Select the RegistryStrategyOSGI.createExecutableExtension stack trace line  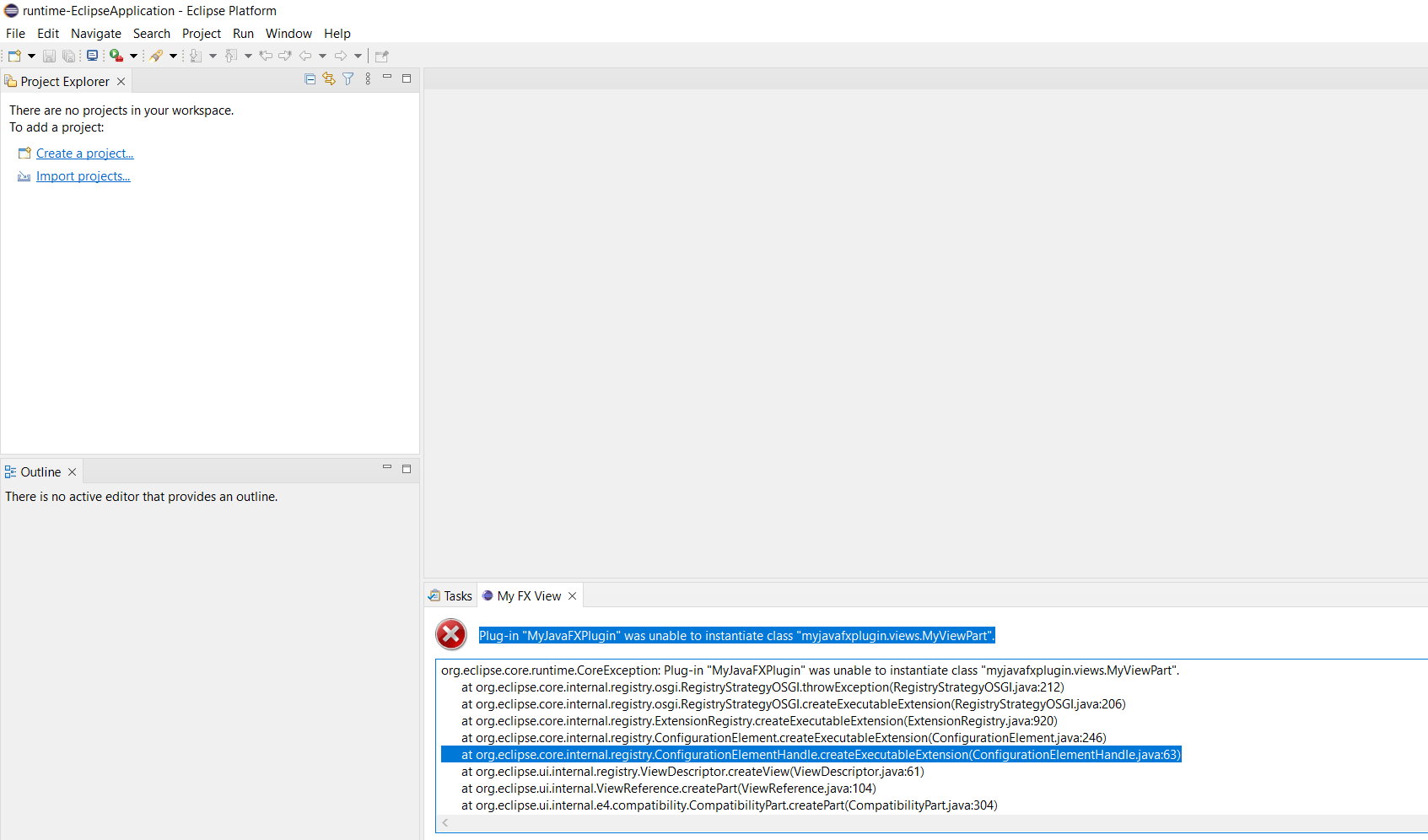click(x=794, y=704)
